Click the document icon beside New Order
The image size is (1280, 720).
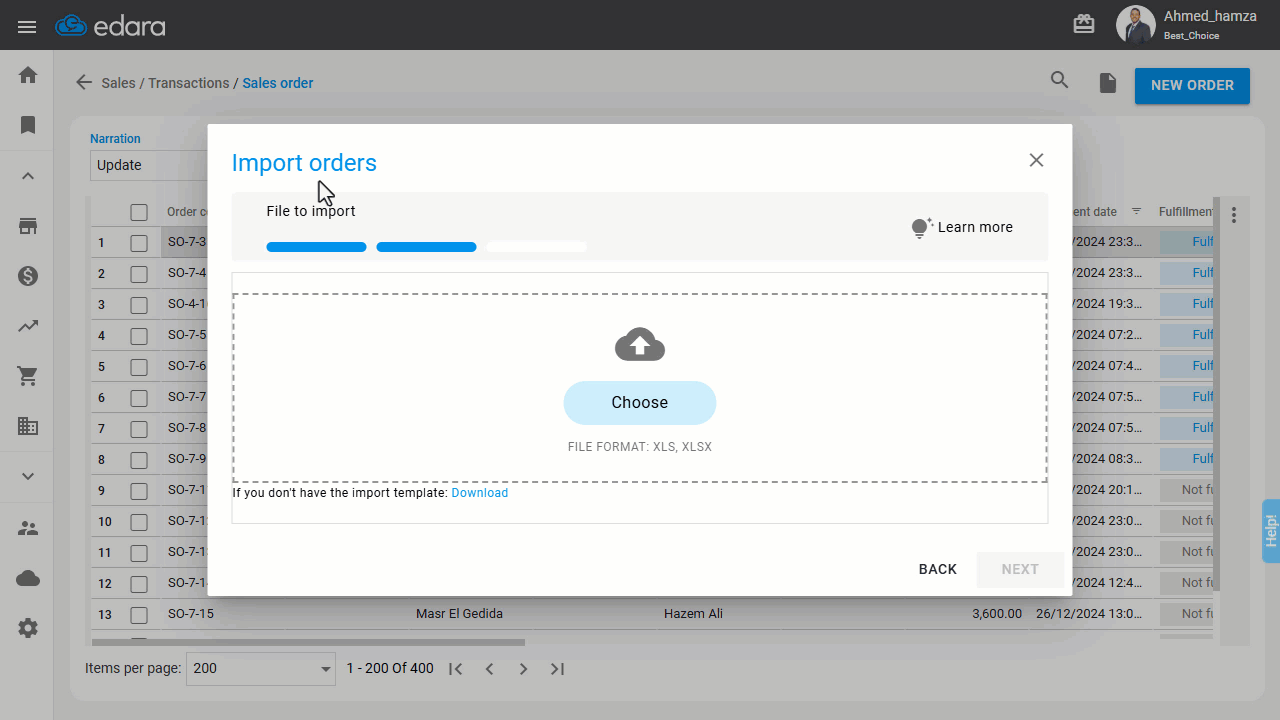[x=1108, y=83]
